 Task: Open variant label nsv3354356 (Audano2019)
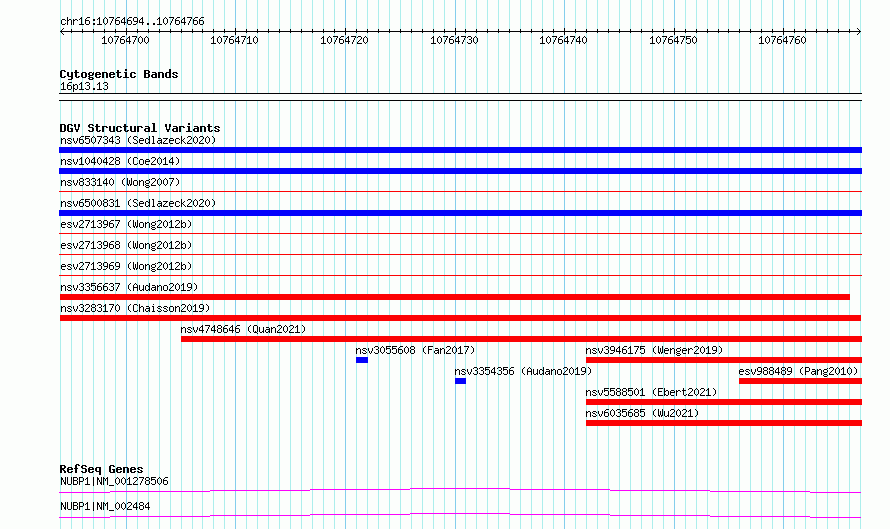pos(523,371)
